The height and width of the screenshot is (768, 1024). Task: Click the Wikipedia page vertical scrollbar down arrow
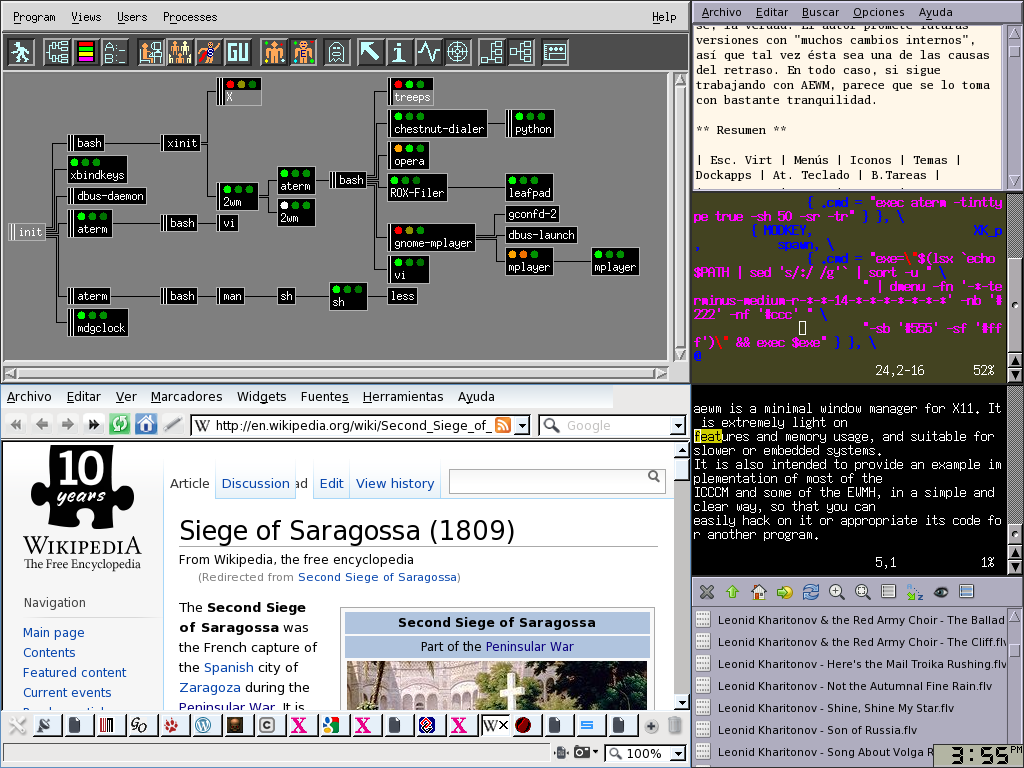(x=681, y=703)
